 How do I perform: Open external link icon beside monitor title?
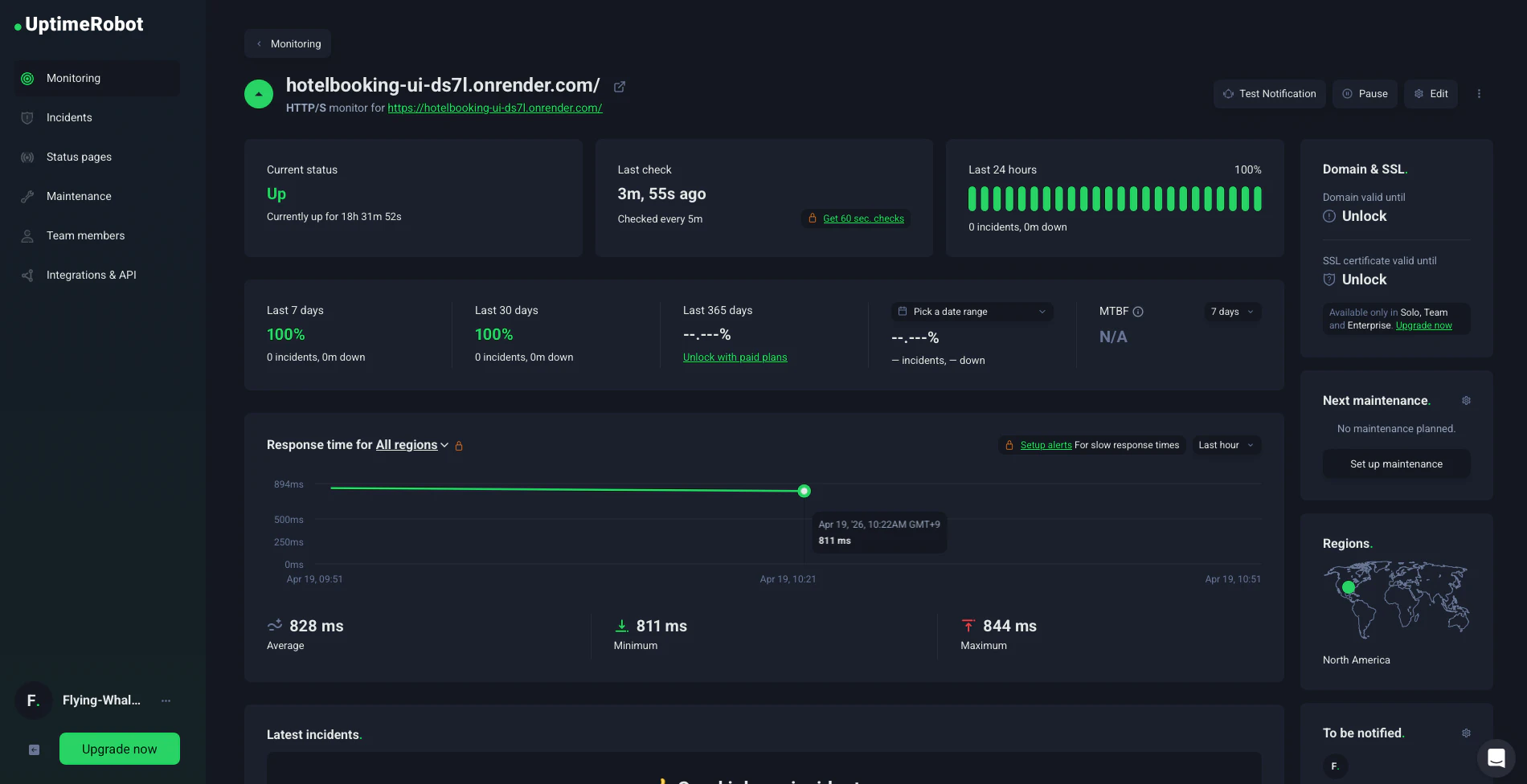[620, 87]
